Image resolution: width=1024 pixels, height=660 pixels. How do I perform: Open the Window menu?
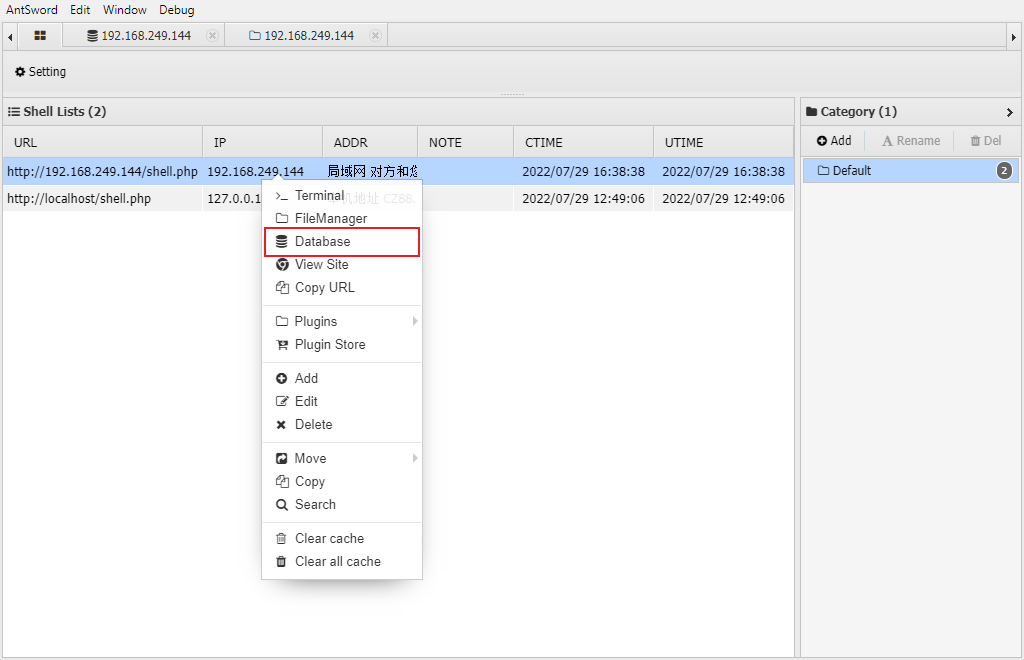124,10
